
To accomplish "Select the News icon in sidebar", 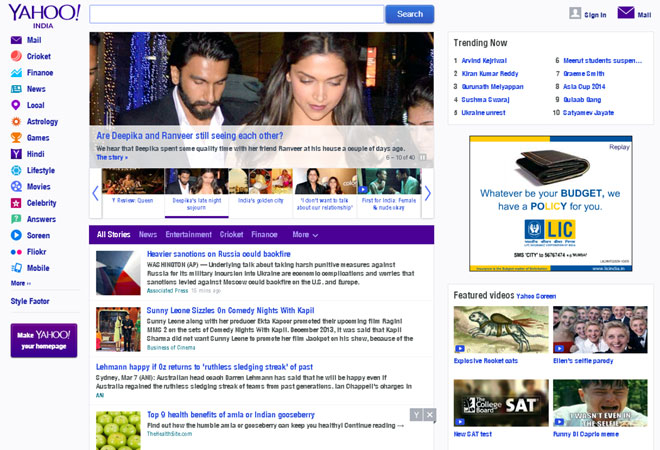I will click(16, 89).
